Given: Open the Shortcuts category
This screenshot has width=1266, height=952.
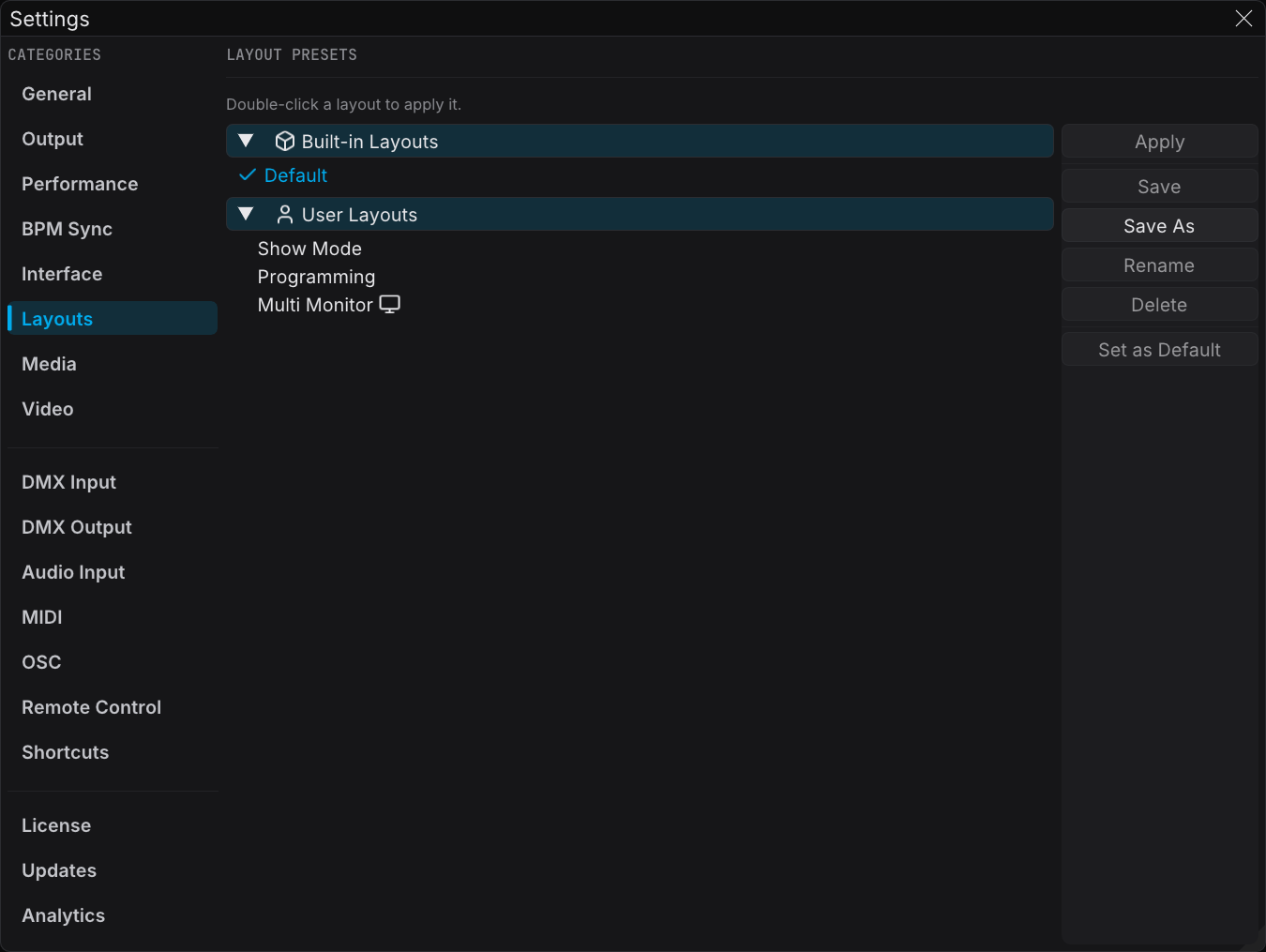Looking at the screenshot, I should click(113, 752).
